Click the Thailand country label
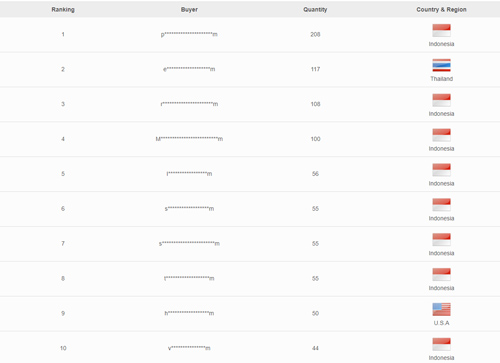 click(441, 79)
